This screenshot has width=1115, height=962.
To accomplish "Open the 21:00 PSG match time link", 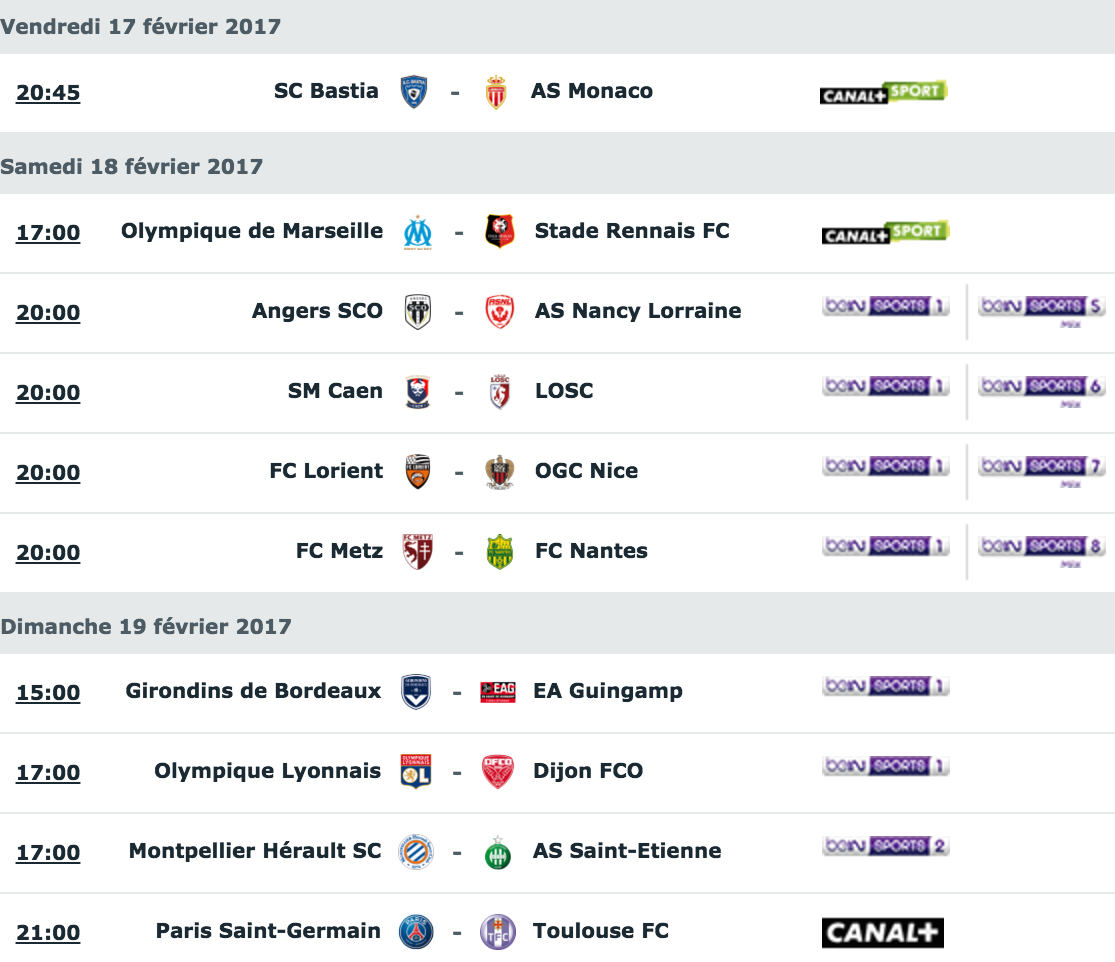I will coord(48,932).
